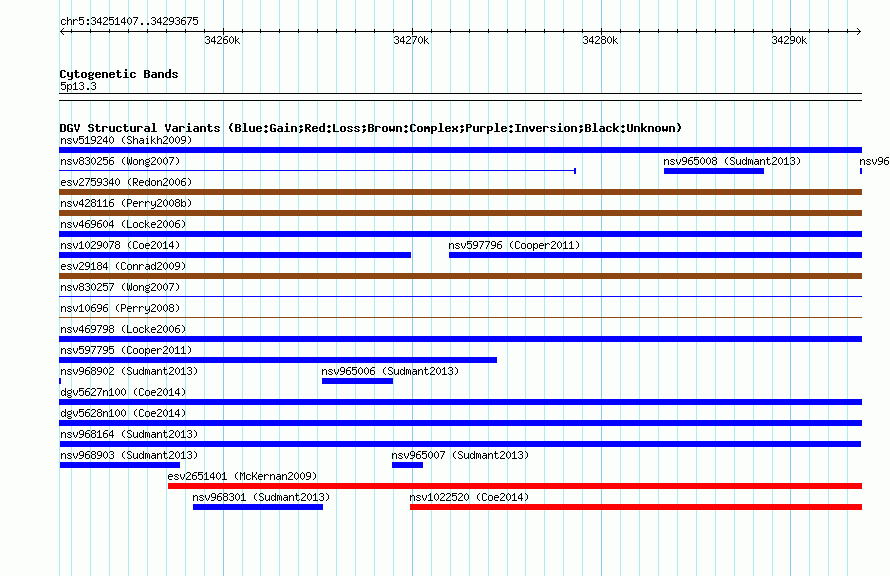Click the 34260k ruler label

(222, 40)
